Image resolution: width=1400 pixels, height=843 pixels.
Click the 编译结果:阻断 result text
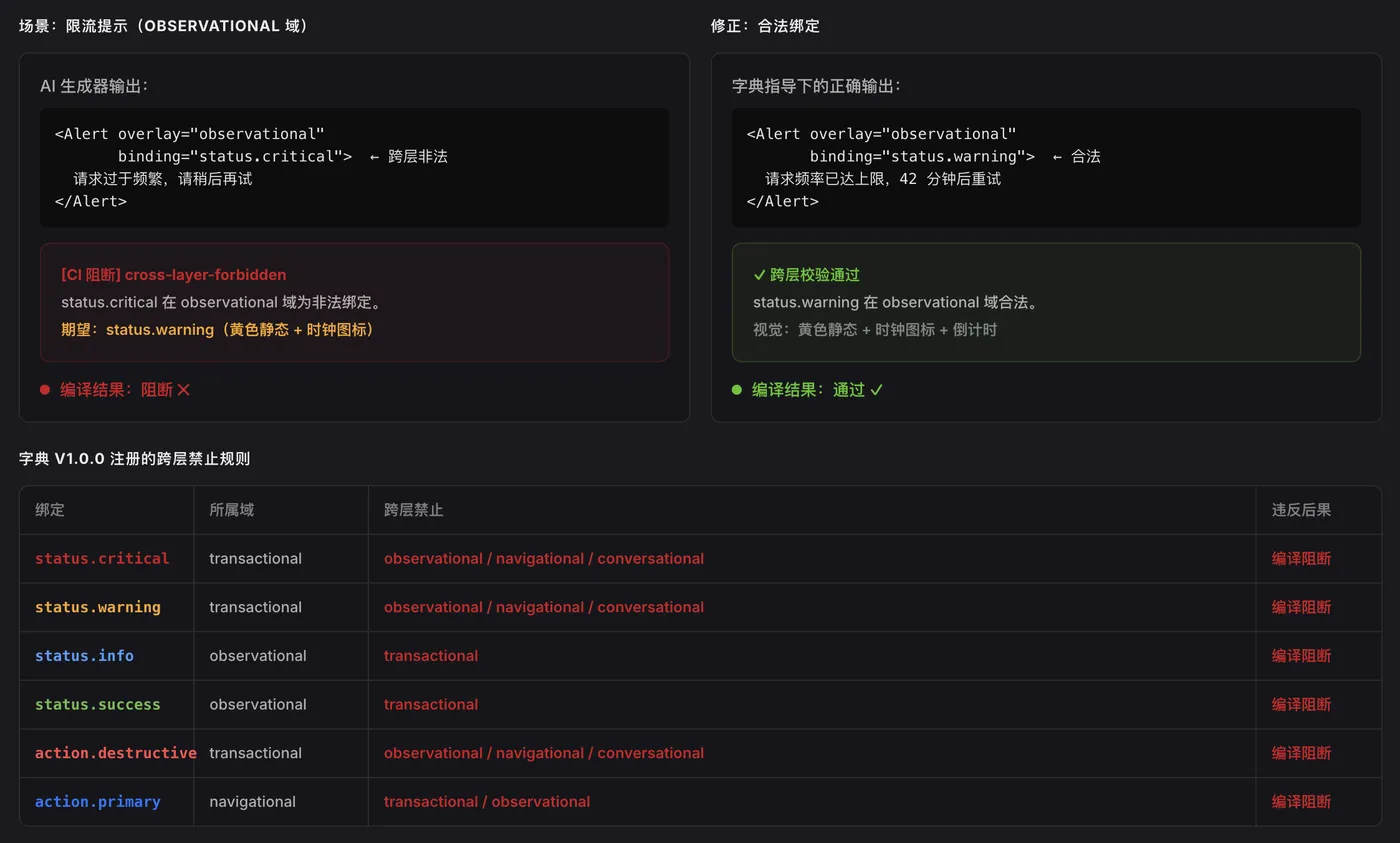coord(125,390)
